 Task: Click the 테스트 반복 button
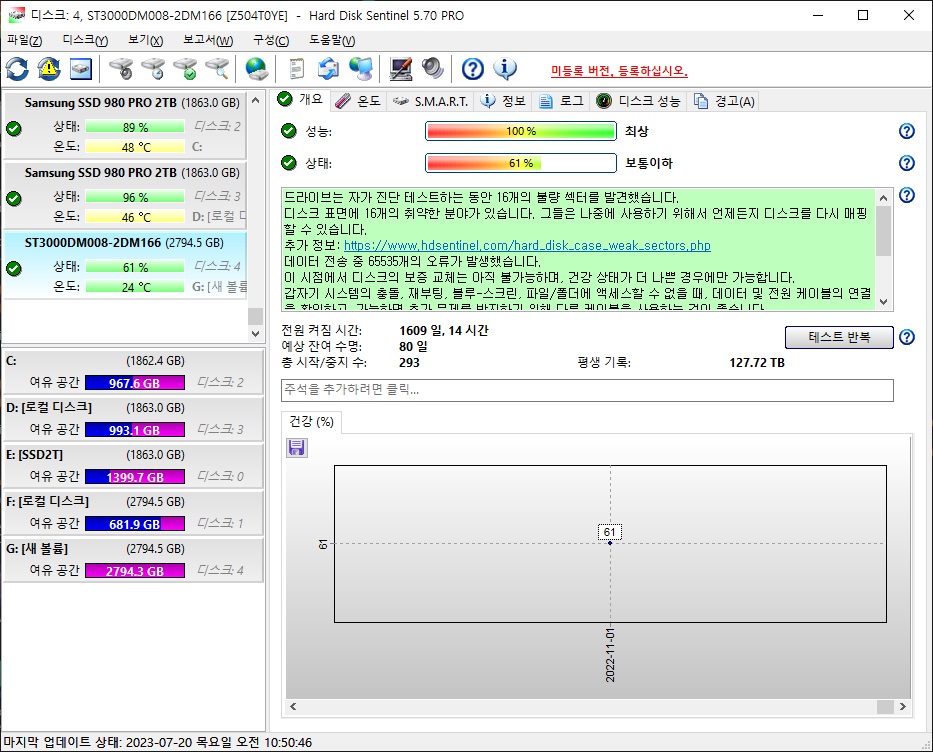[839, 337]
